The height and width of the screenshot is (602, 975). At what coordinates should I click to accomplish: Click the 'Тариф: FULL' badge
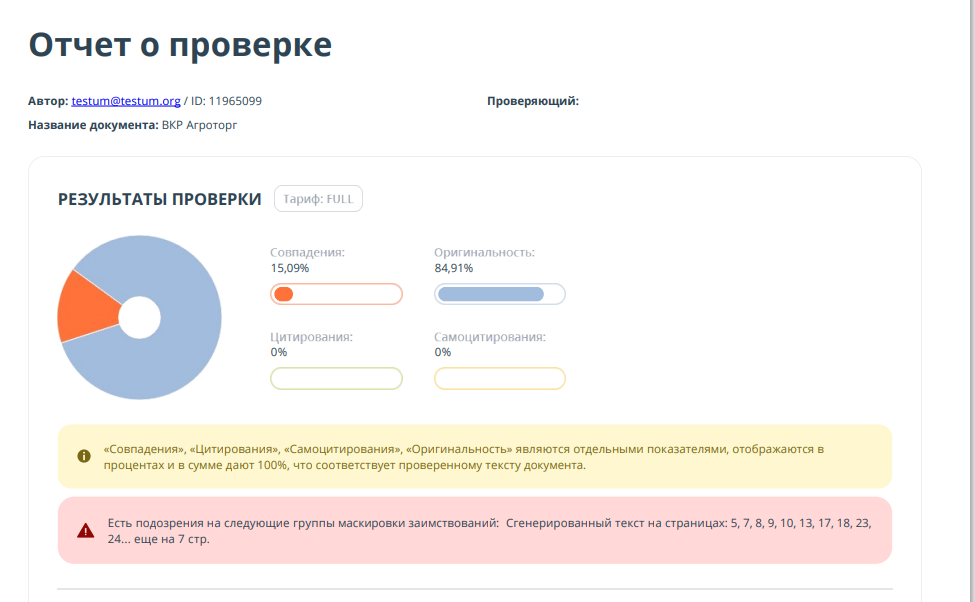(318, 199)
